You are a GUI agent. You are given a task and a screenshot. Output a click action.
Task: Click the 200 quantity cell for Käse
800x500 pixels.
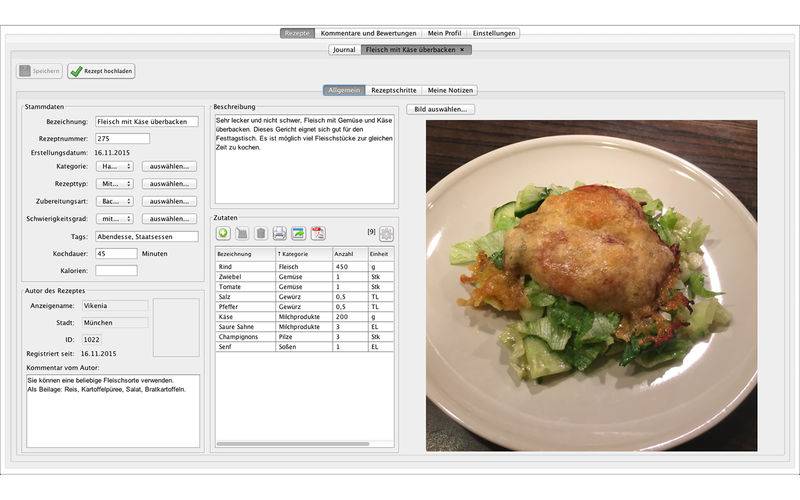click(350, 316)
